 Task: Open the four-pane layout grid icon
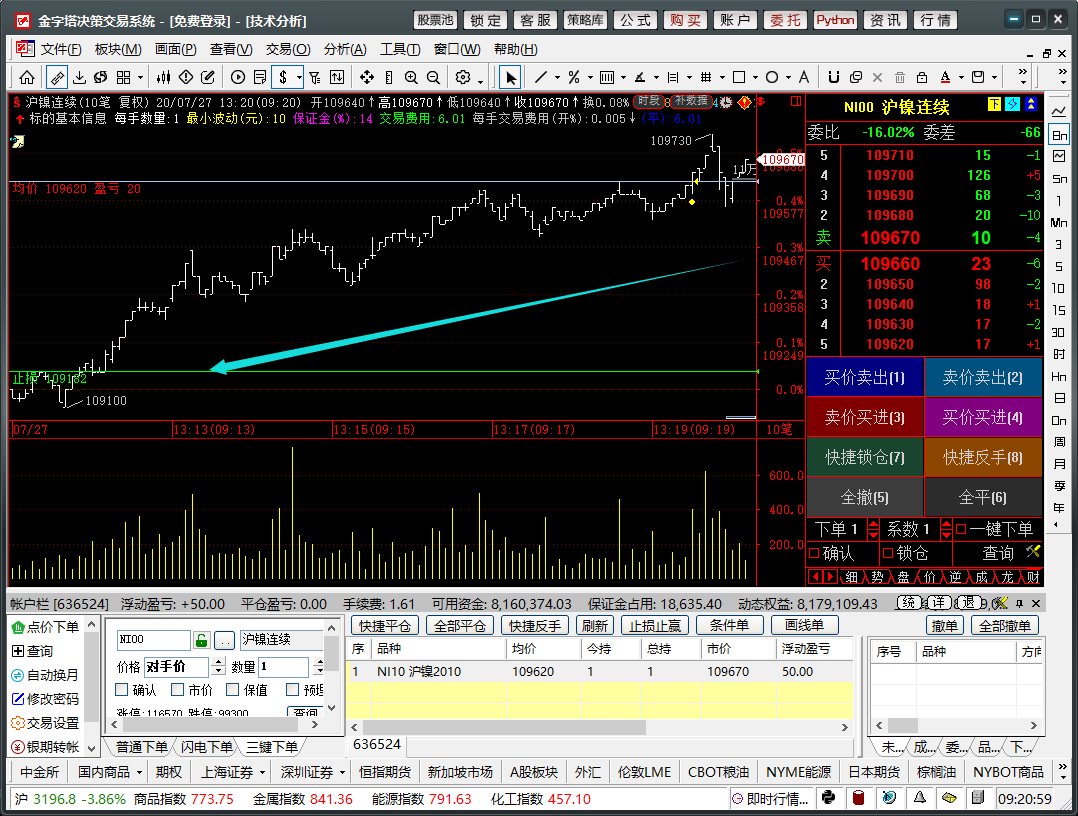(x=123, y=77)
